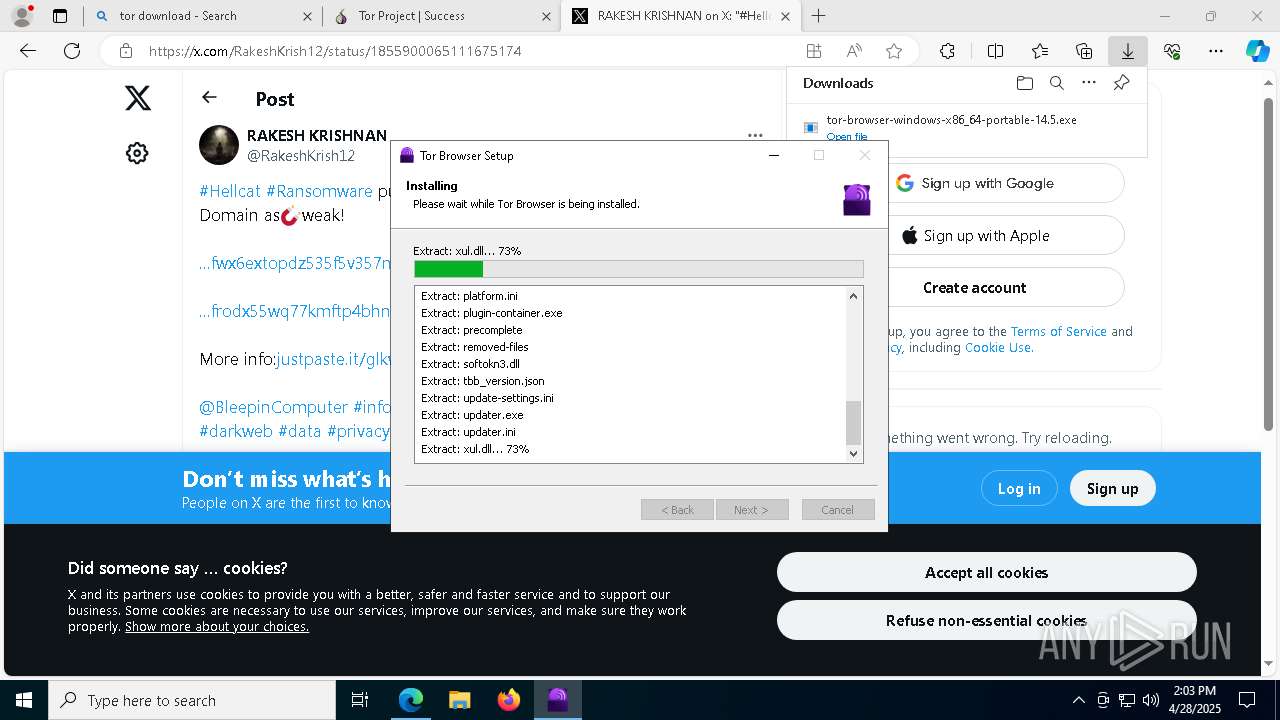This screenshot has height=720, width=1280.
Task: Launch the Copilot sidebar icon
Action: pyautogui.click(x=1257, y=51)
